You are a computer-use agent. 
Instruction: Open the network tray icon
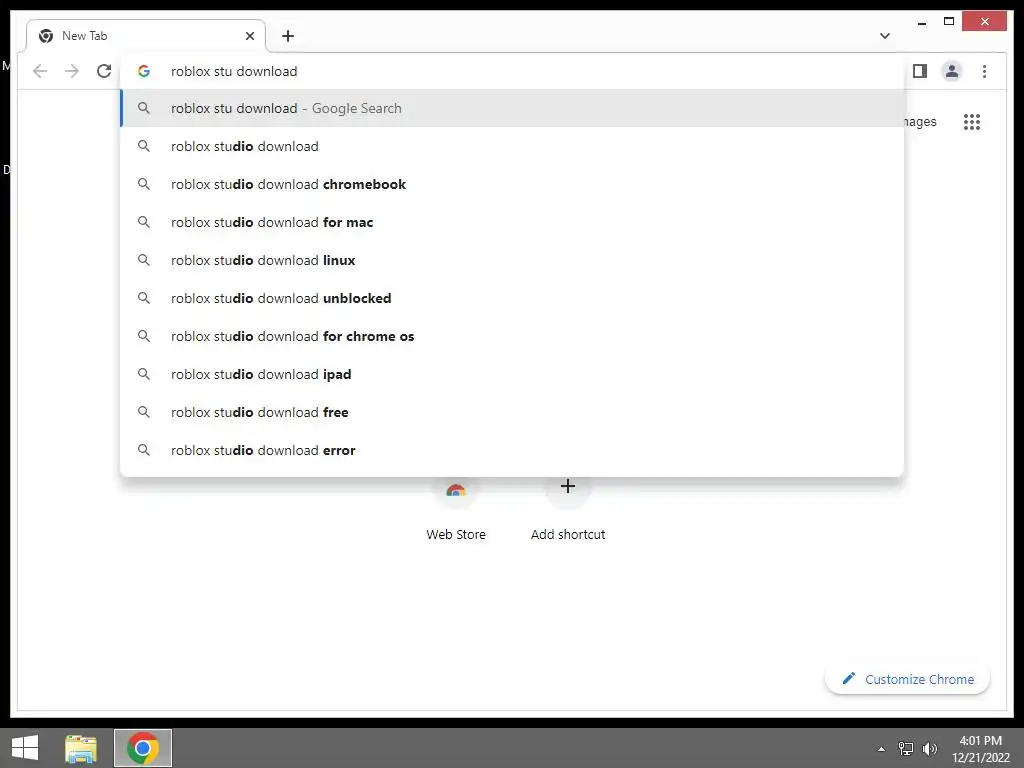tap(906, 748)
